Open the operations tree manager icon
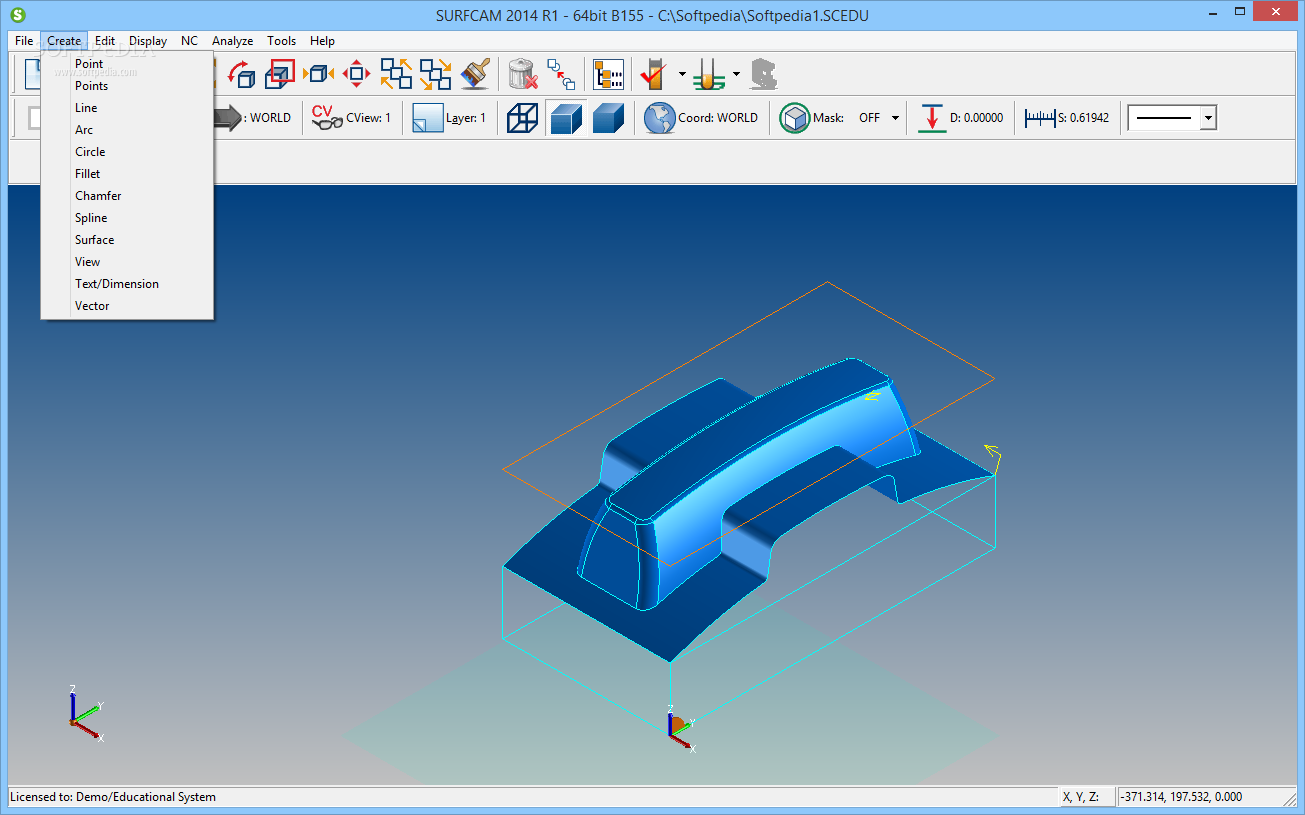 click(608, 74)
